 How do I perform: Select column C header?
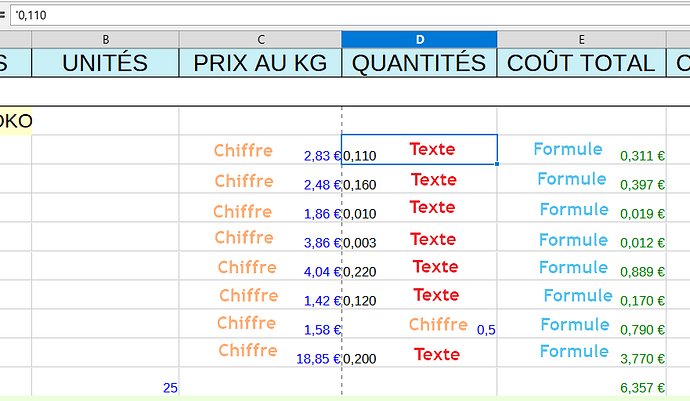pos(260,39)
